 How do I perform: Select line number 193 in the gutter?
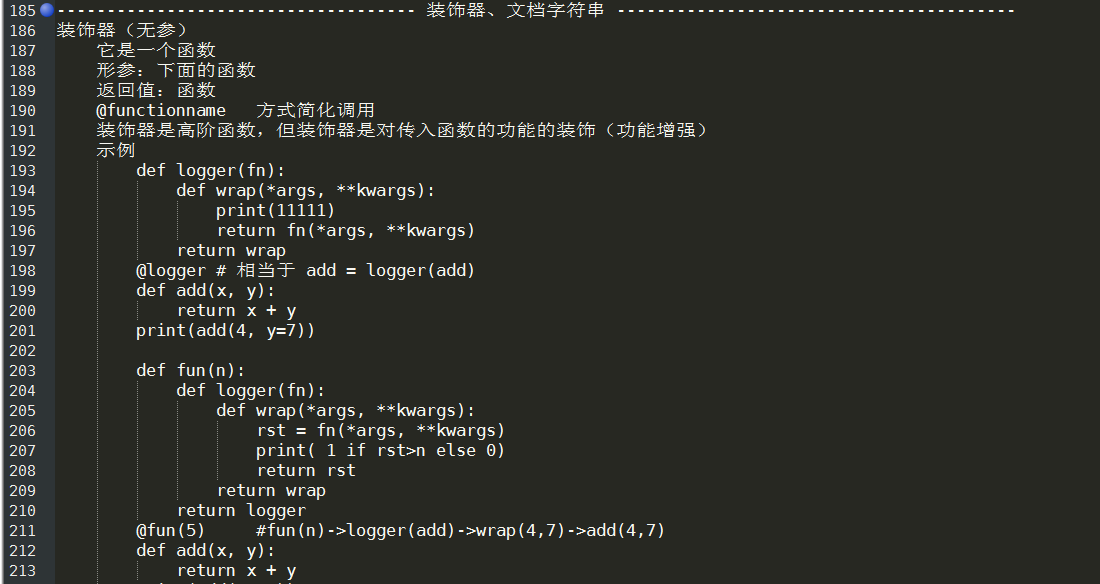coord(22,171)
